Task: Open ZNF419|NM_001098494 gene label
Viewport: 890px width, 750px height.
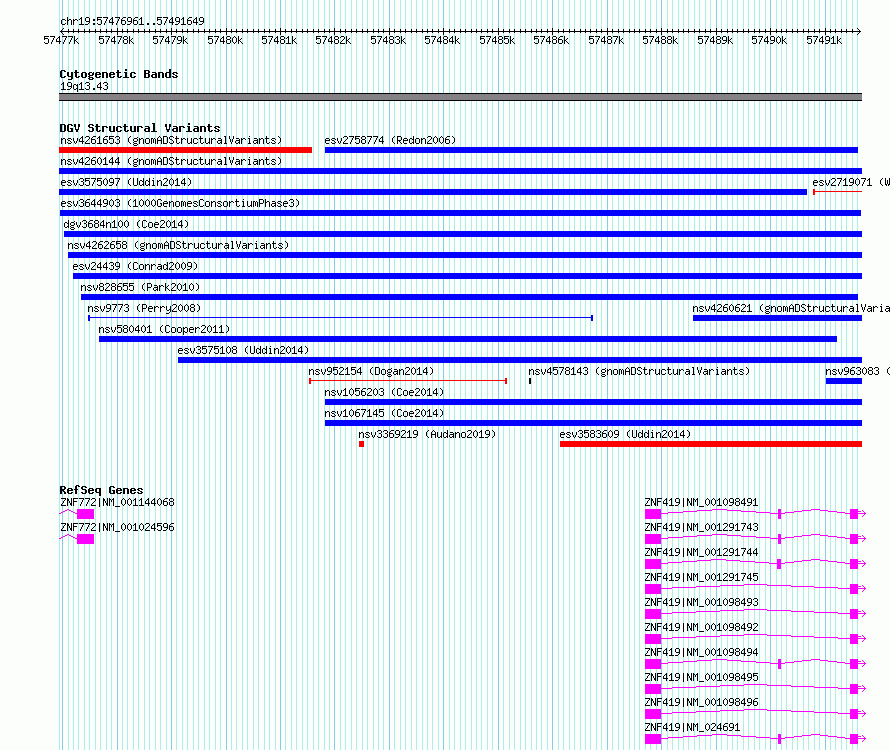Action: [x=702, y=652]
